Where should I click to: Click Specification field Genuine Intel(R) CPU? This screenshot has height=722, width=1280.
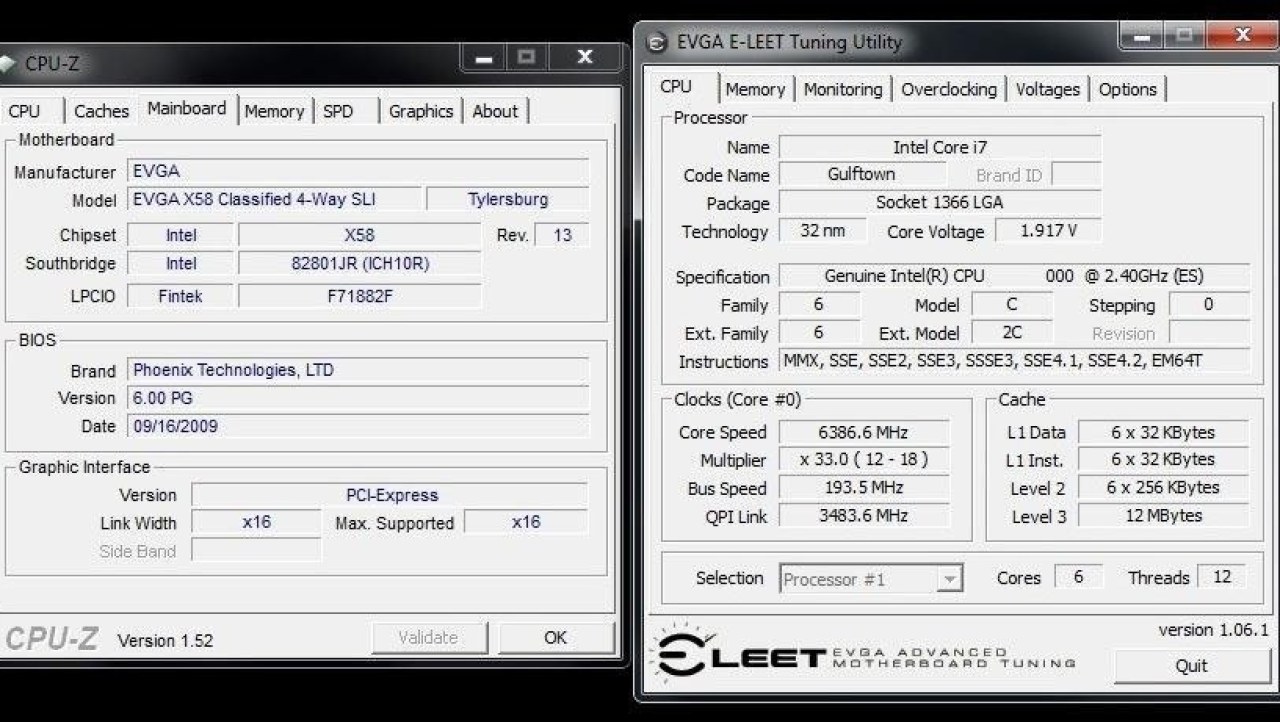pos(1014,276)
